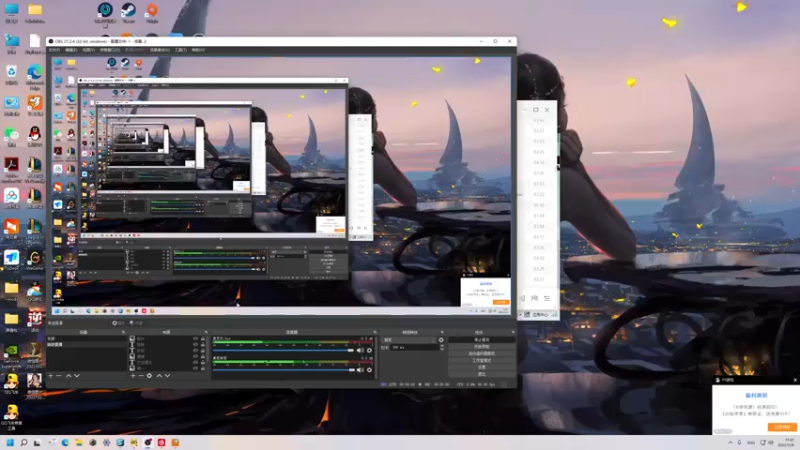Toggle visibility eye of the bottom source

[195, 368]
